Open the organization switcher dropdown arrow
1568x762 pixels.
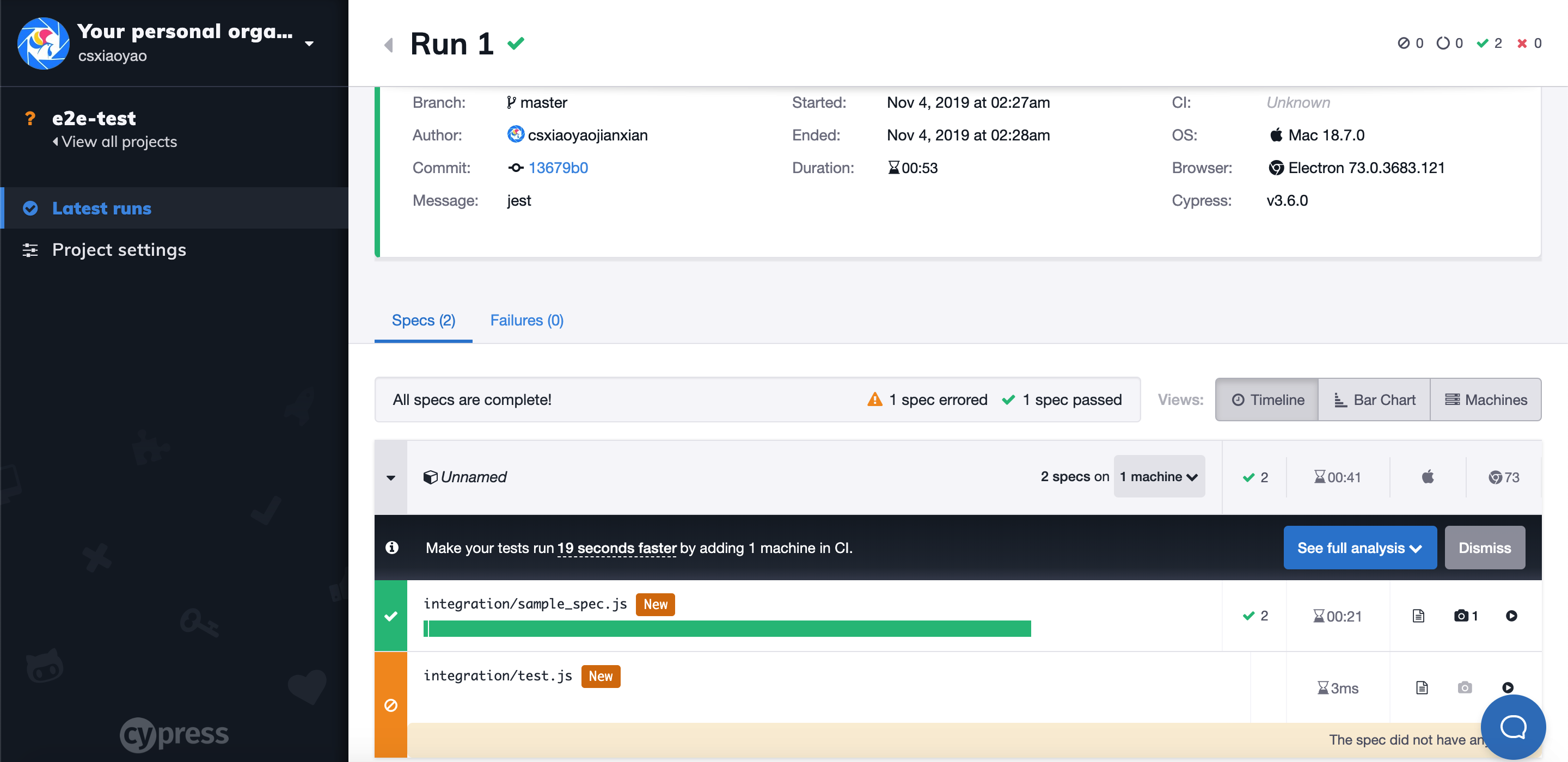[309, 44]
